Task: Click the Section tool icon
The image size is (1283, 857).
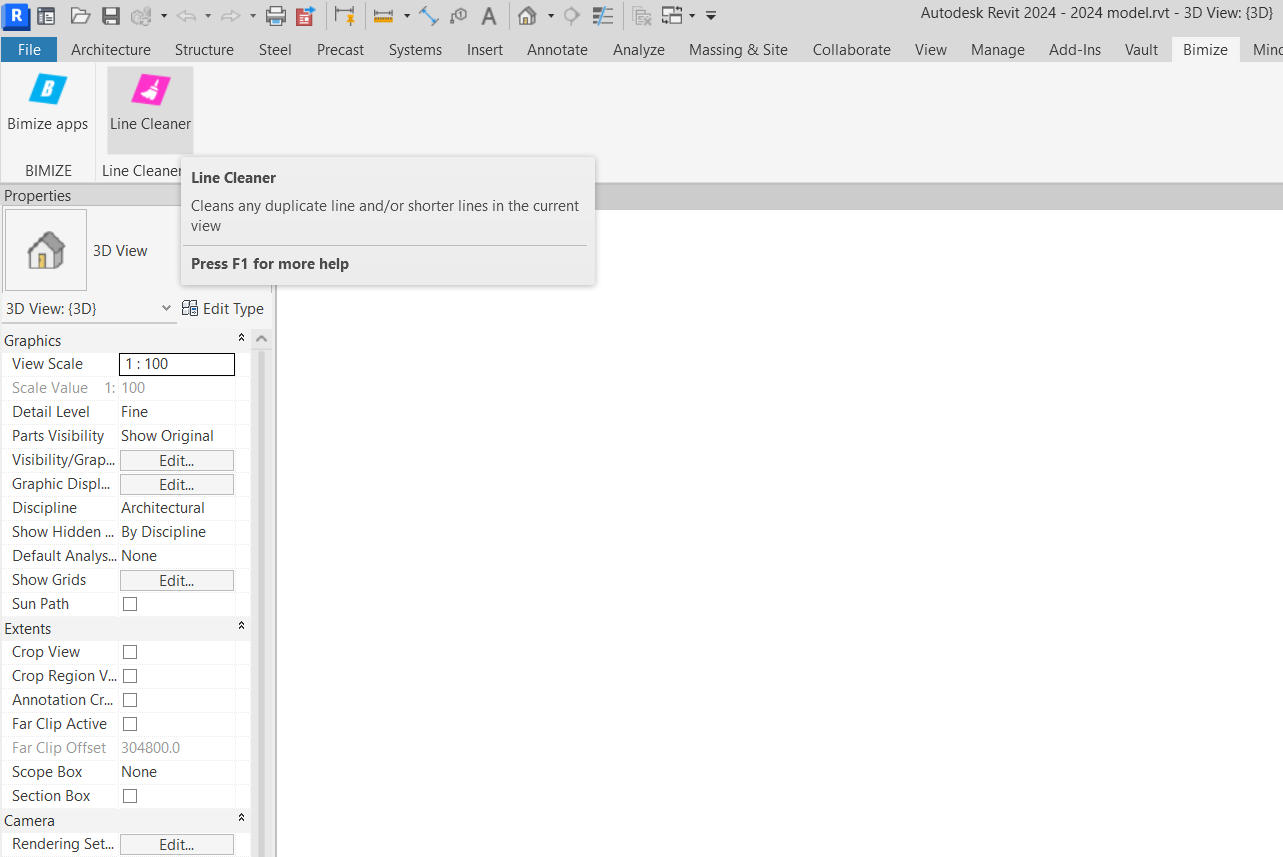Action: [572, 16]
